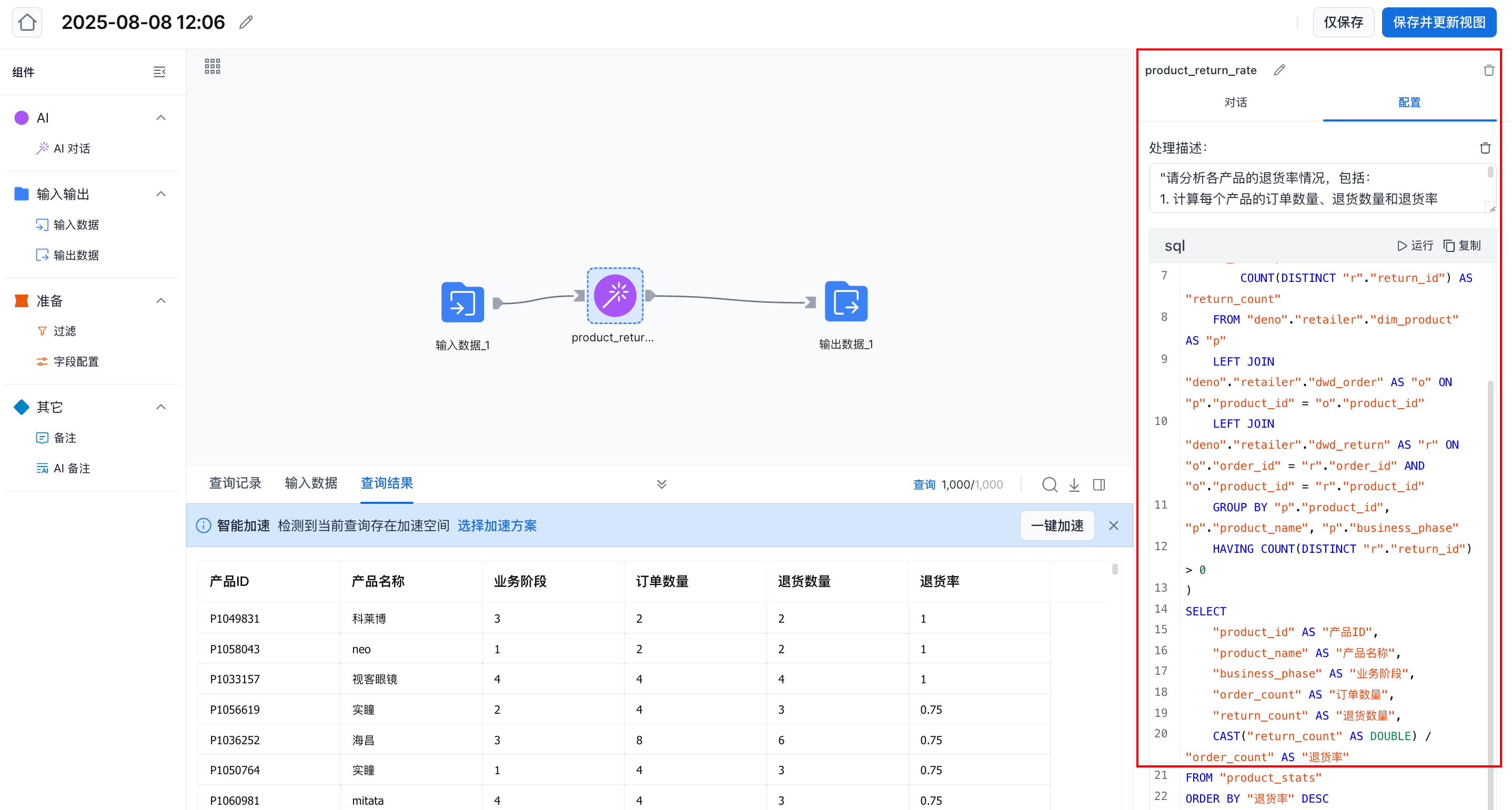Toggle the side panel layout icon
1512x810 pixels.
1099,484
